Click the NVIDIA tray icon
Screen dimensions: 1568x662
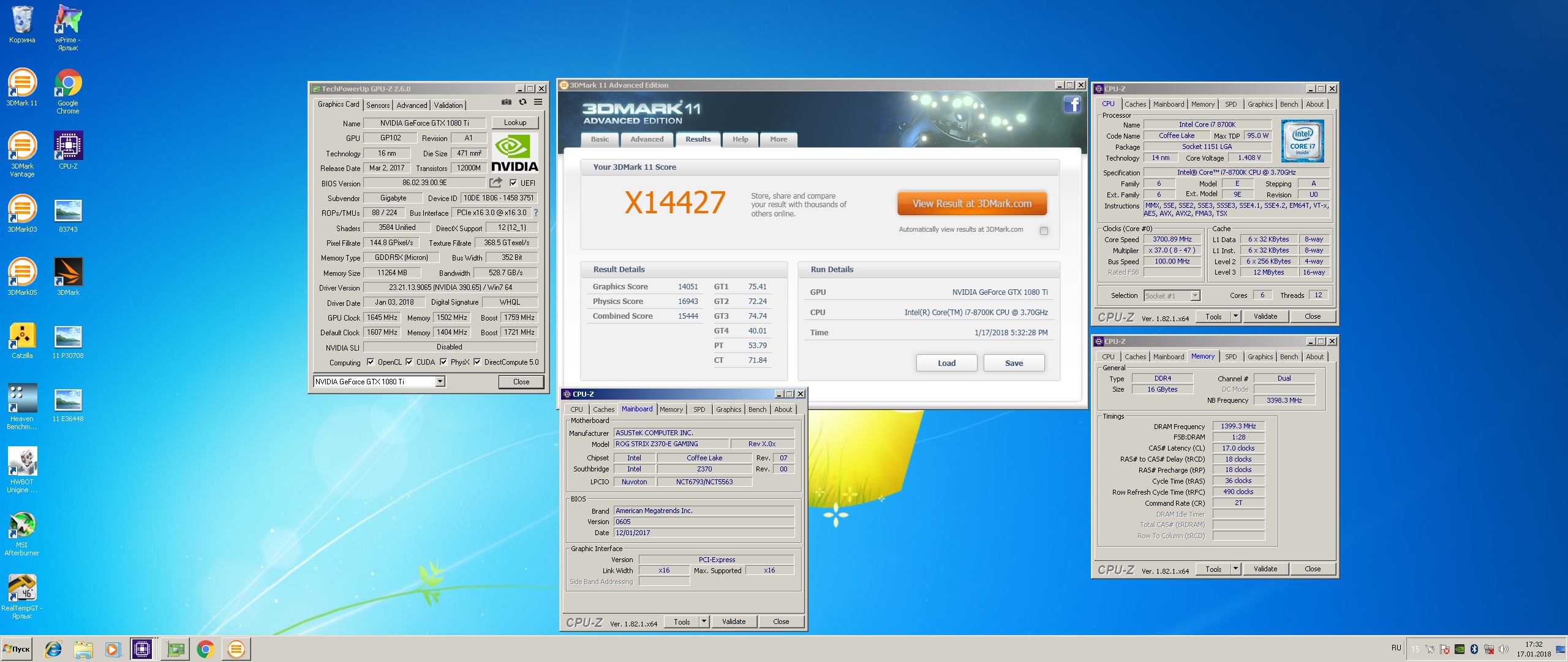(1460, 649)
